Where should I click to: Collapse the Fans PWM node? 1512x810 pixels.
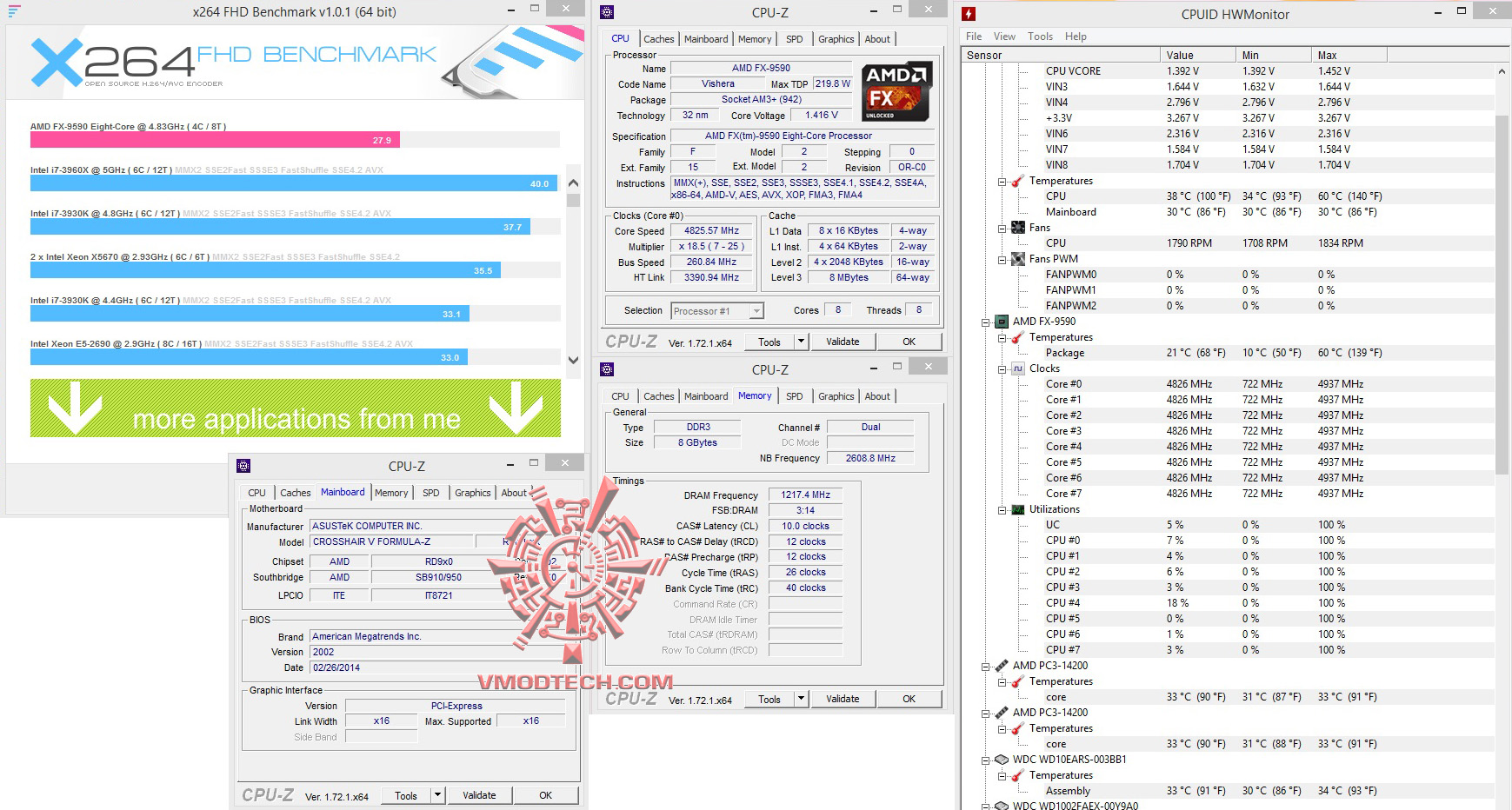pyautogui.click(x=1002, y=260)
